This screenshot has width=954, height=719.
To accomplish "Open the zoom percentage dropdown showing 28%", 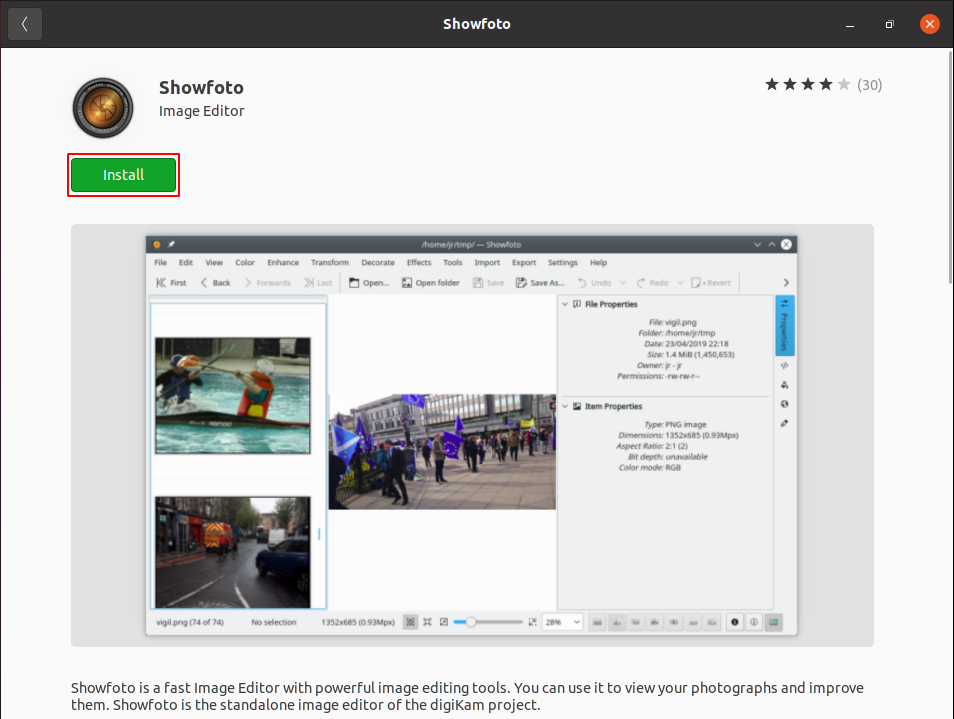I will pos(562,622).
